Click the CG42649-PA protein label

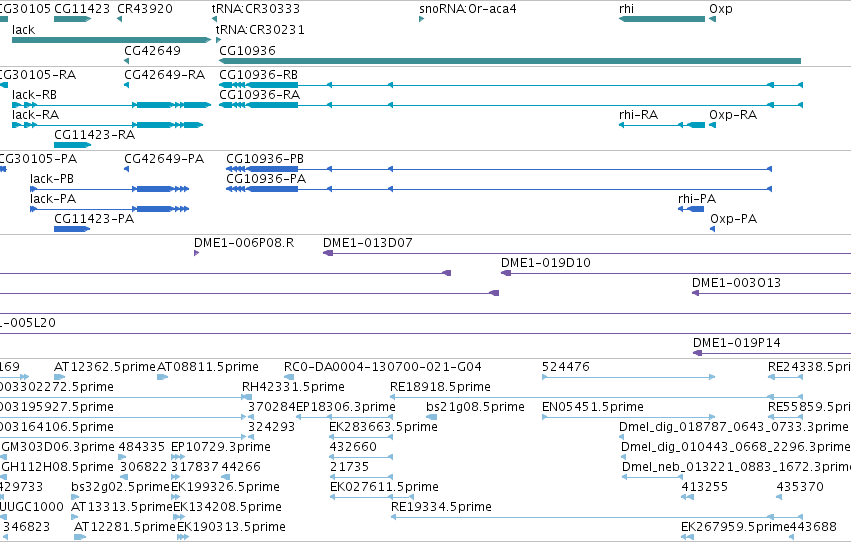pyautogui.click(x=164, y=158)
